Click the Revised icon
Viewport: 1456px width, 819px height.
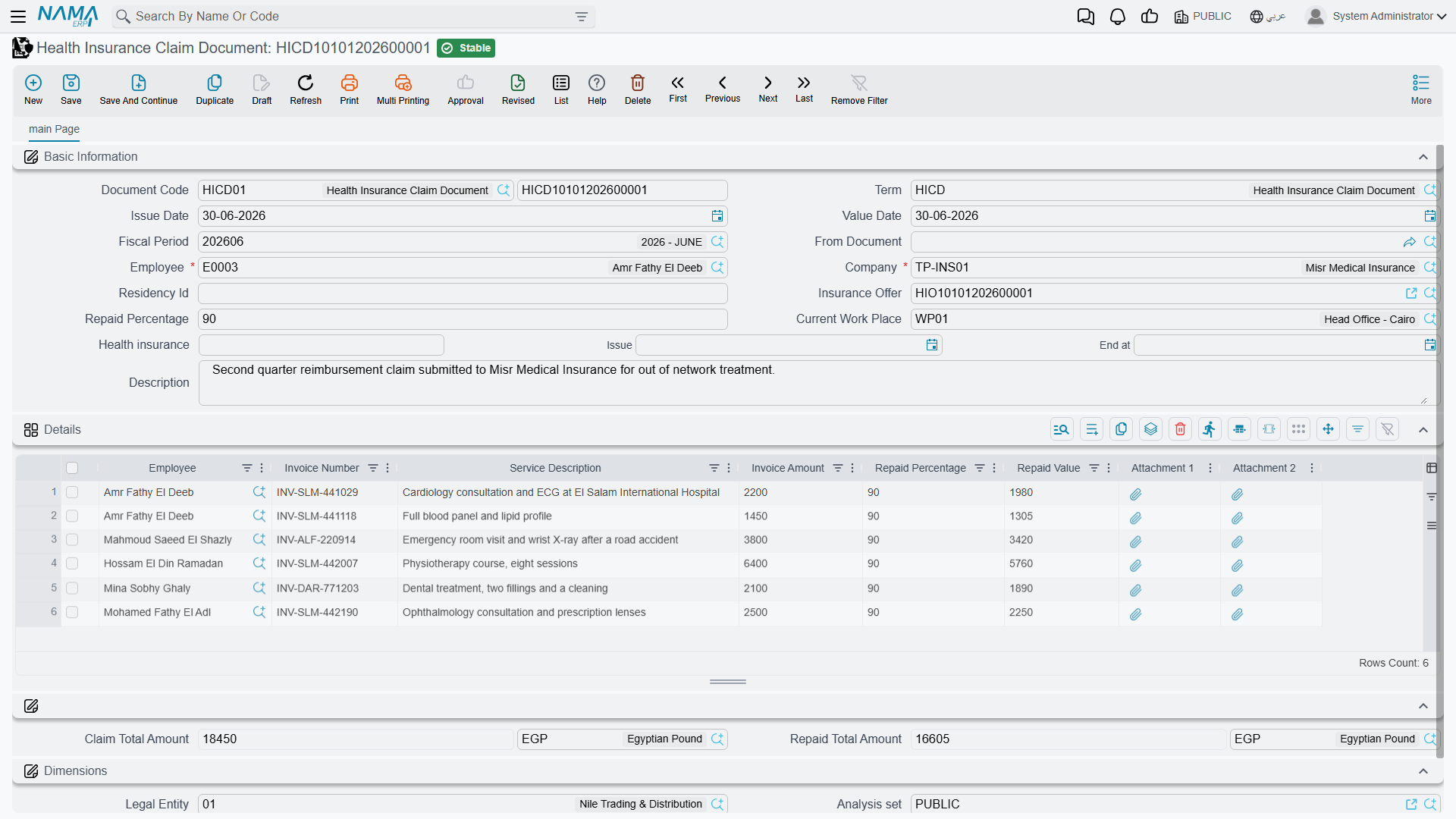[518, 83]
